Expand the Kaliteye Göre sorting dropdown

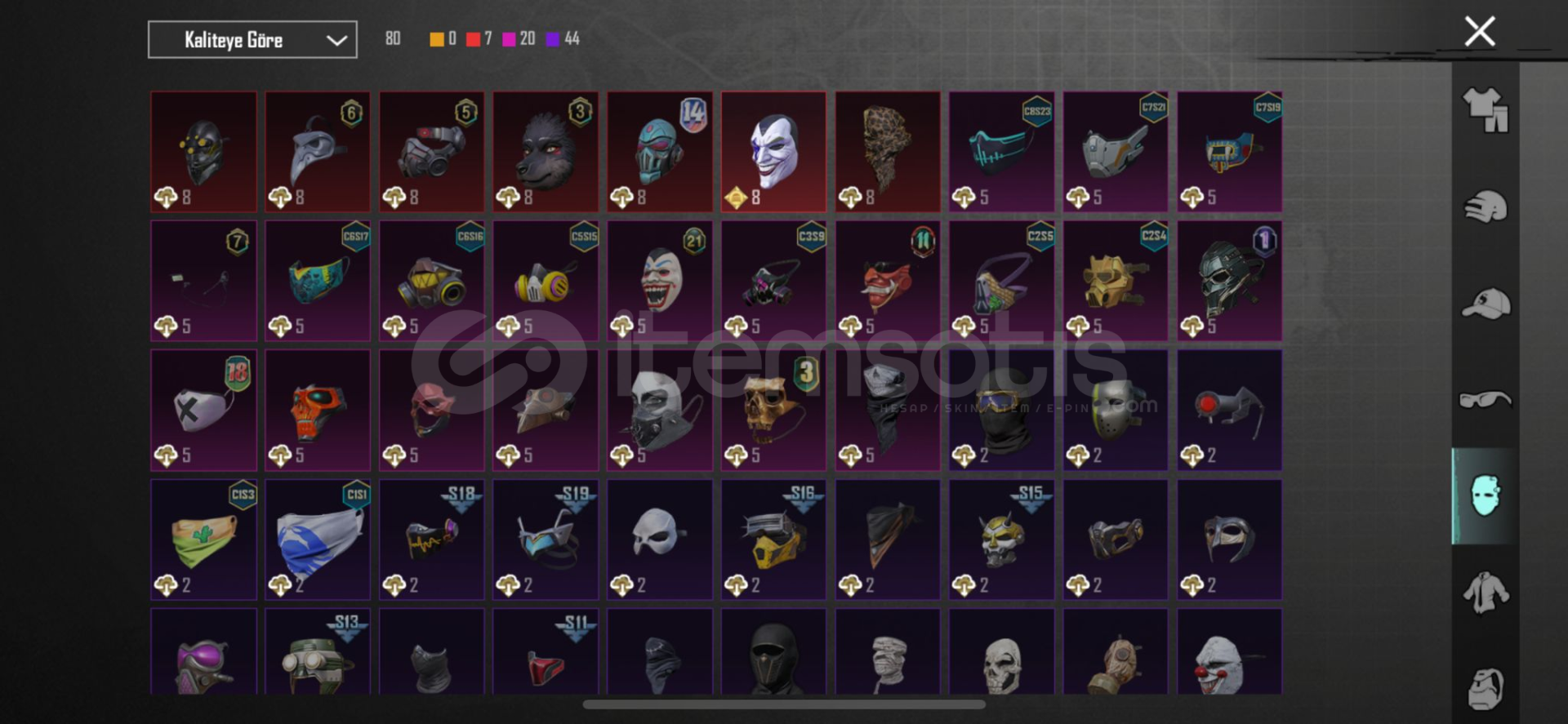252,40
